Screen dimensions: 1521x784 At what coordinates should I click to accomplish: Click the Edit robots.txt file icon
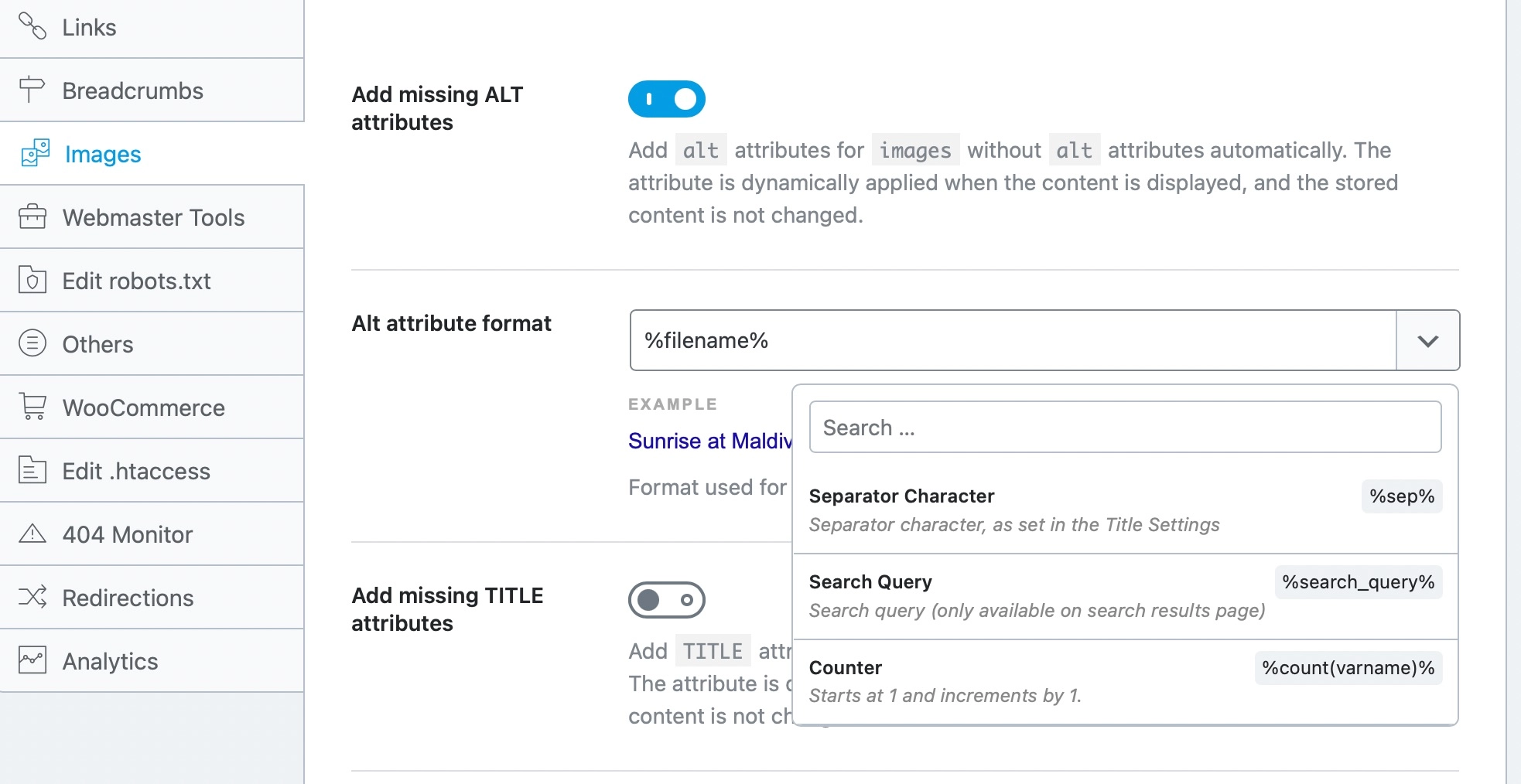[x=32, y=280]
